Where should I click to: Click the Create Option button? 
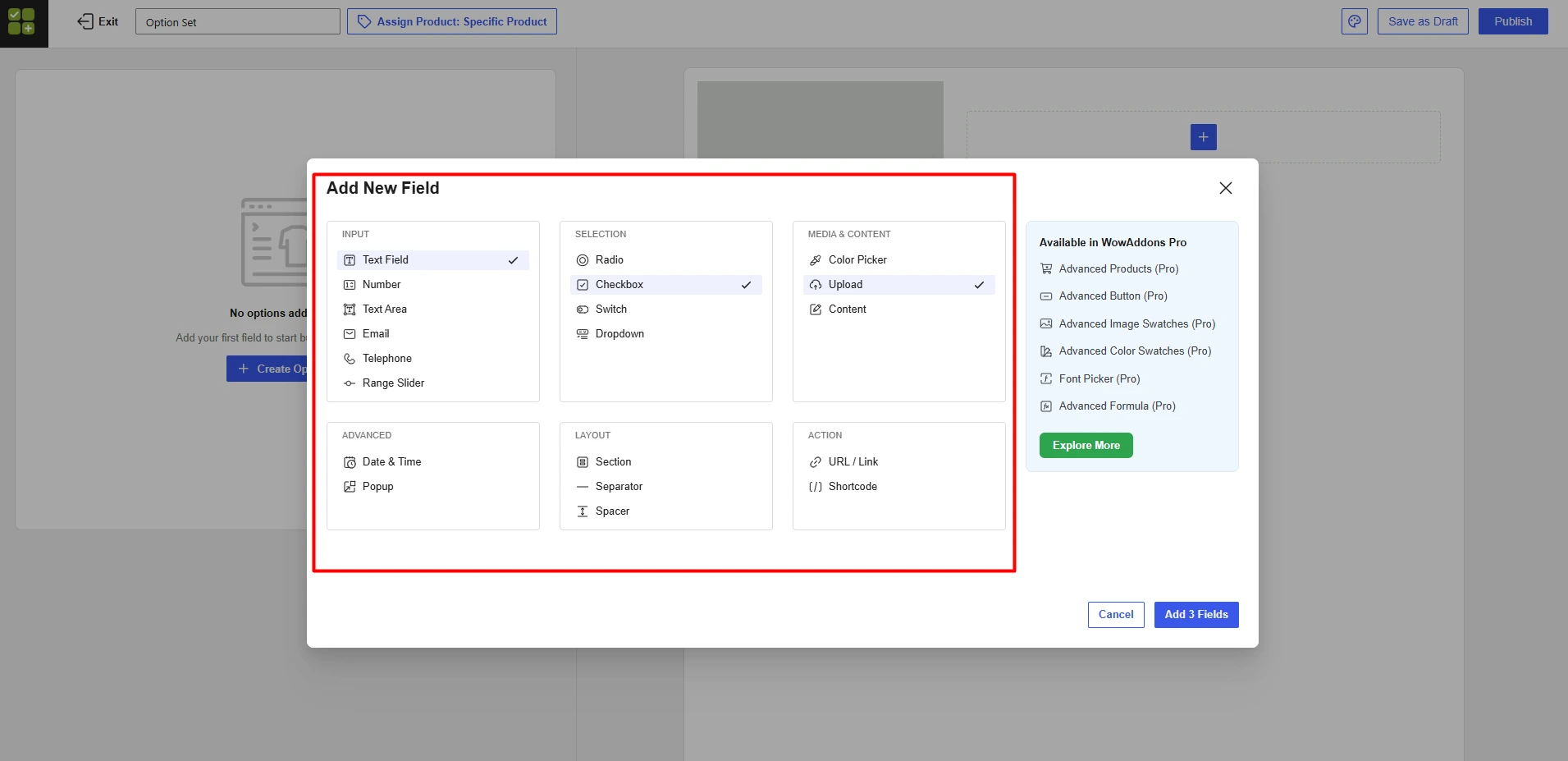pyautogui.click(x=267, y=369)
